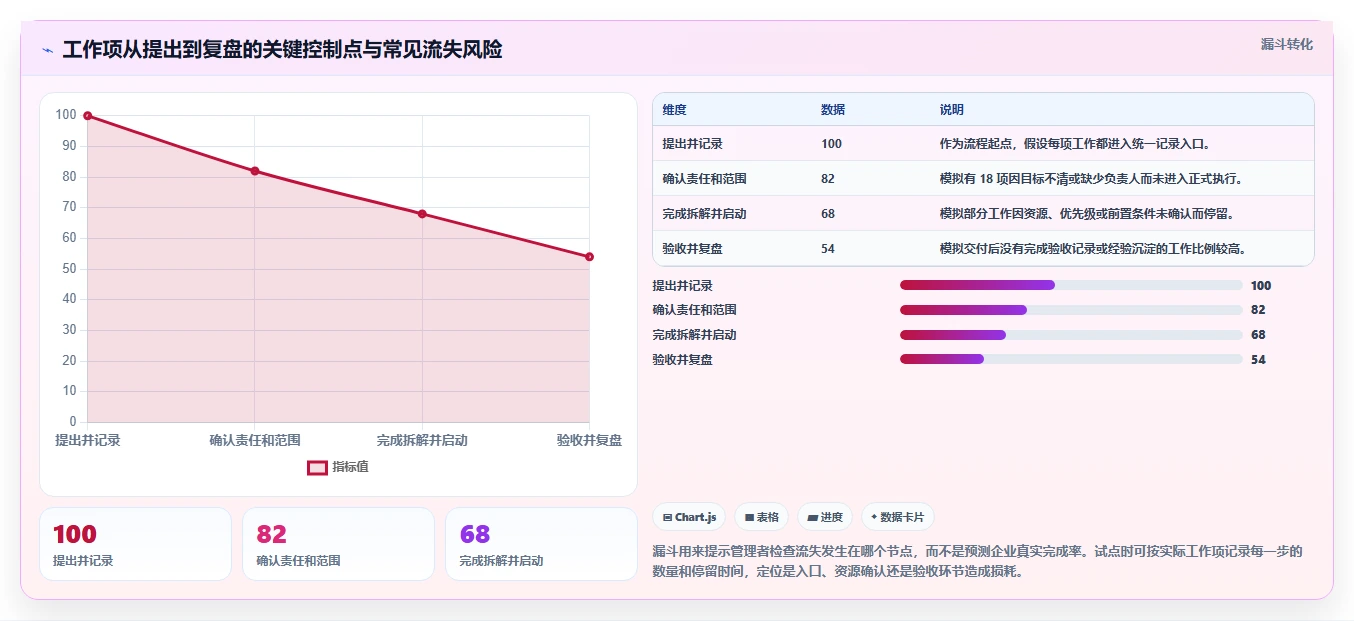Click the 提出并记录 progress bar
The width and height of the screenshot is (1354, 621).
click(x=1071, y=285)
